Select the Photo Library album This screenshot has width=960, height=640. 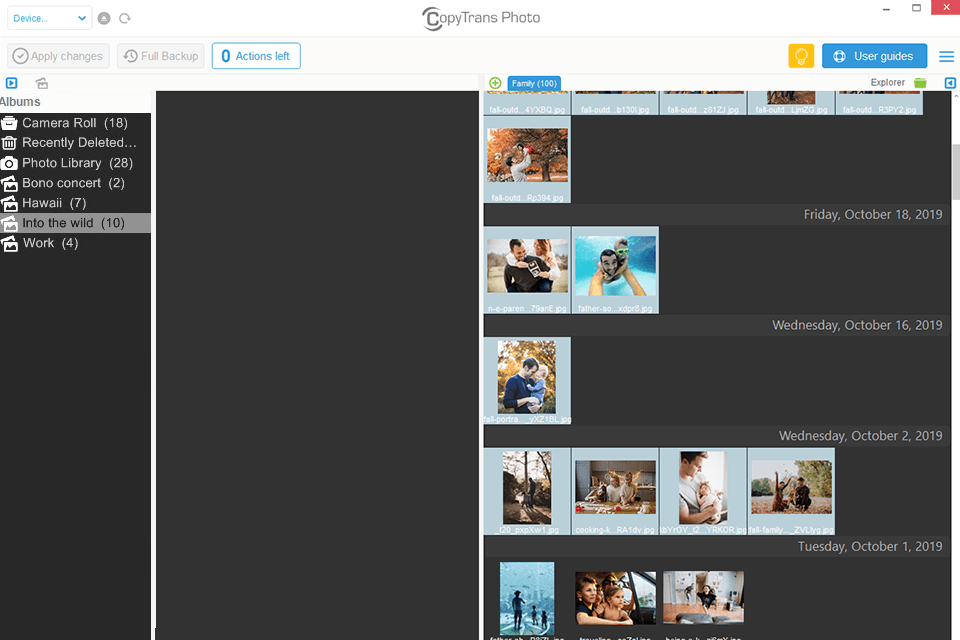[75, 163]
